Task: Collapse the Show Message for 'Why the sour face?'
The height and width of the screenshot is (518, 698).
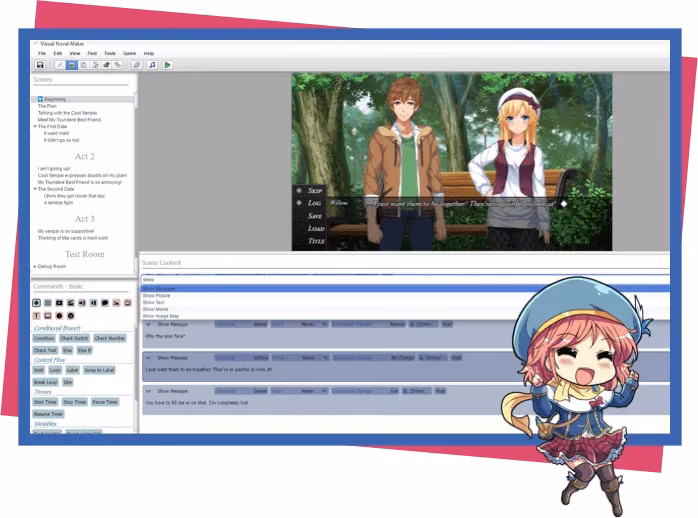Action: [x=149, y=324]
